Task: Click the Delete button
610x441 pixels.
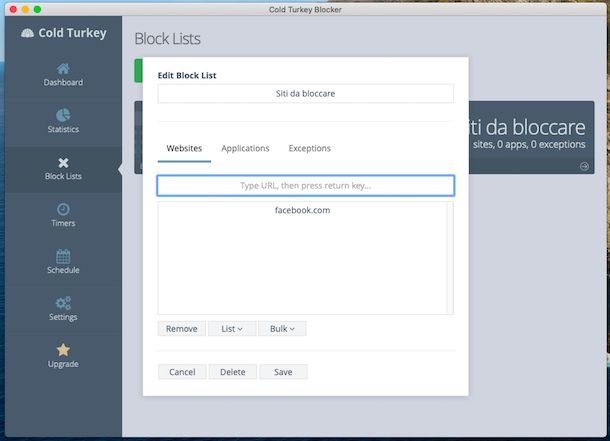Action: click(233, 372)
